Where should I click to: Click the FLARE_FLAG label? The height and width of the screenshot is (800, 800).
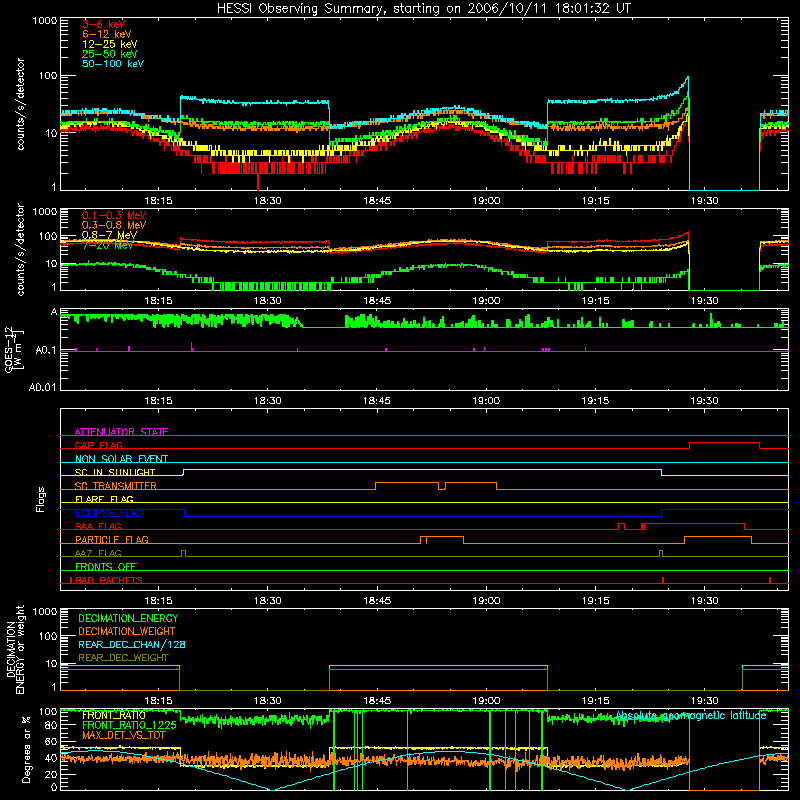[104, 499]
